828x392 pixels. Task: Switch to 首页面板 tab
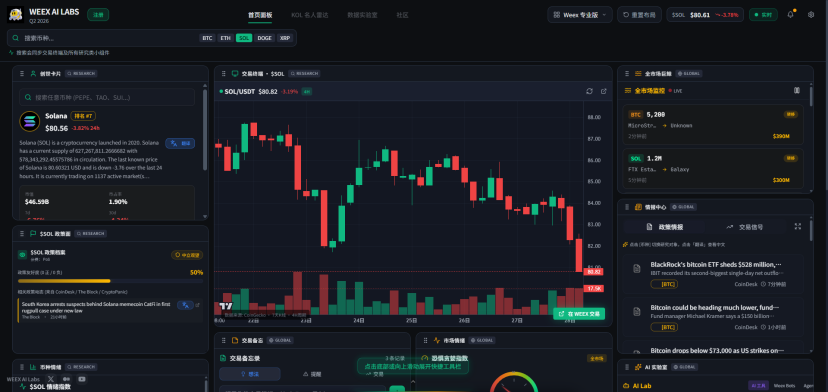[260, 15]
